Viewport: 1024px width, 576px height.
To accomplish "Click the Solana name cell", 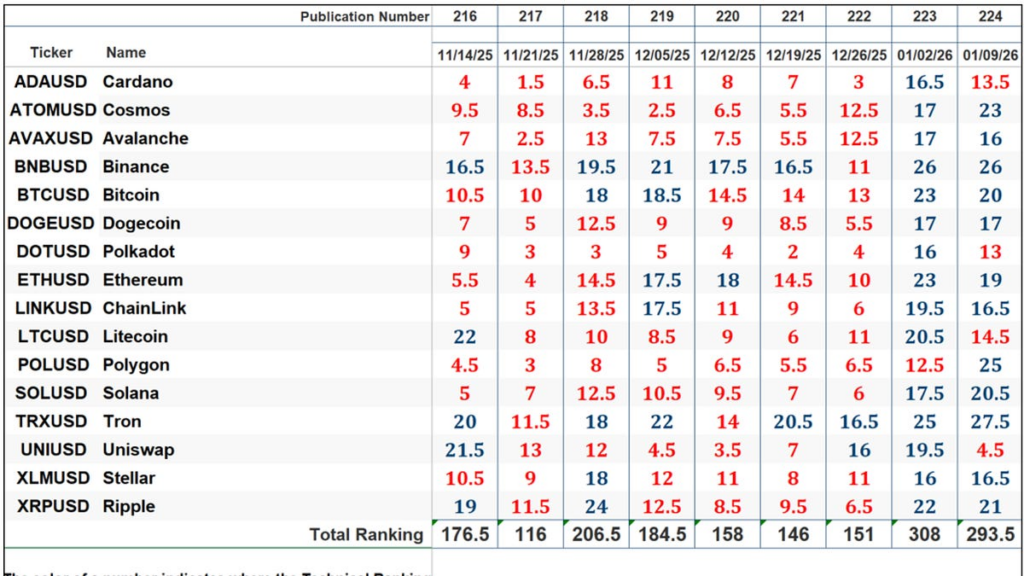I will 131,393.
